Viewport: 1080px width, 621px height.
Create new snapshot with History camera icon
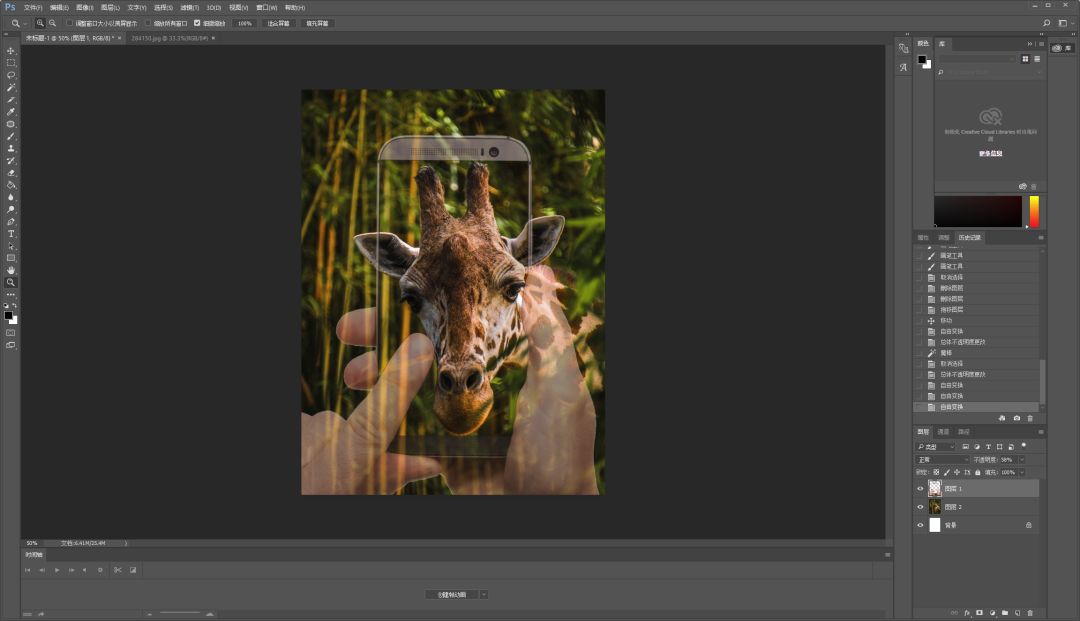pos(1017,418)
